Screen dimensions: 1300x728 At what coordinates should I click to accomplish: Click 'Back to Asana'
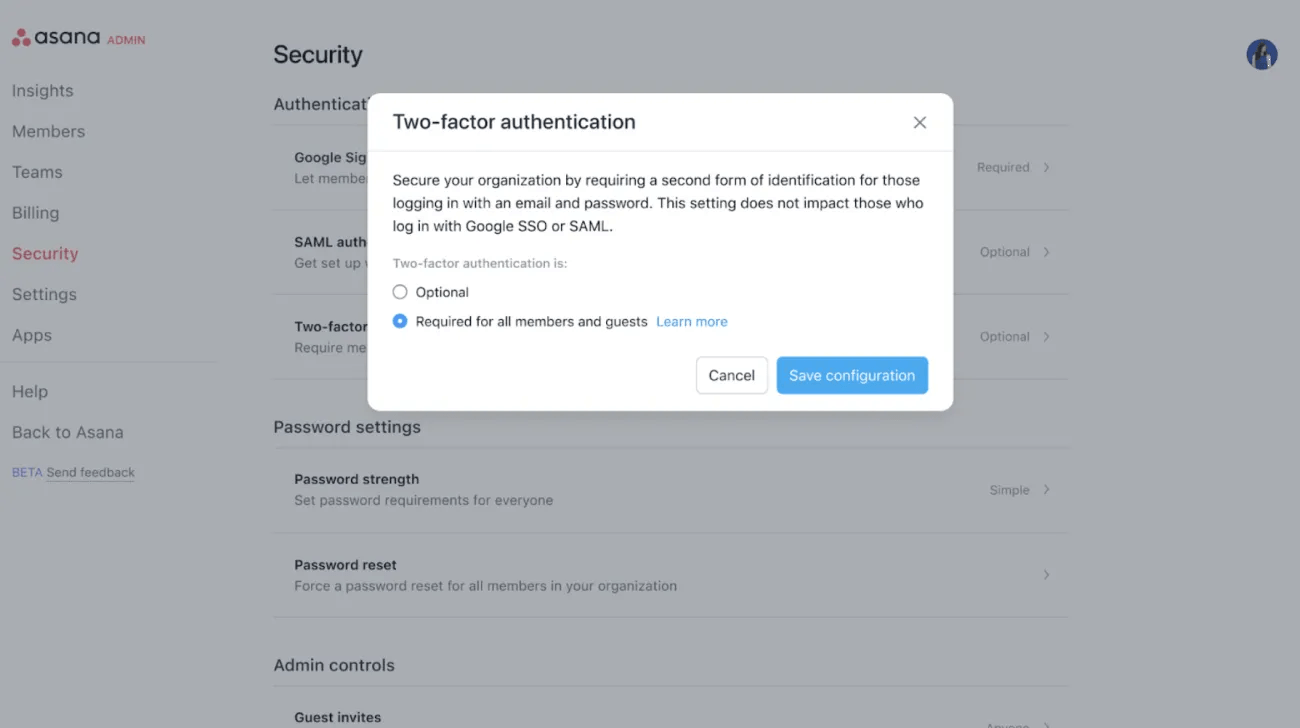click(x=67, y=432)
